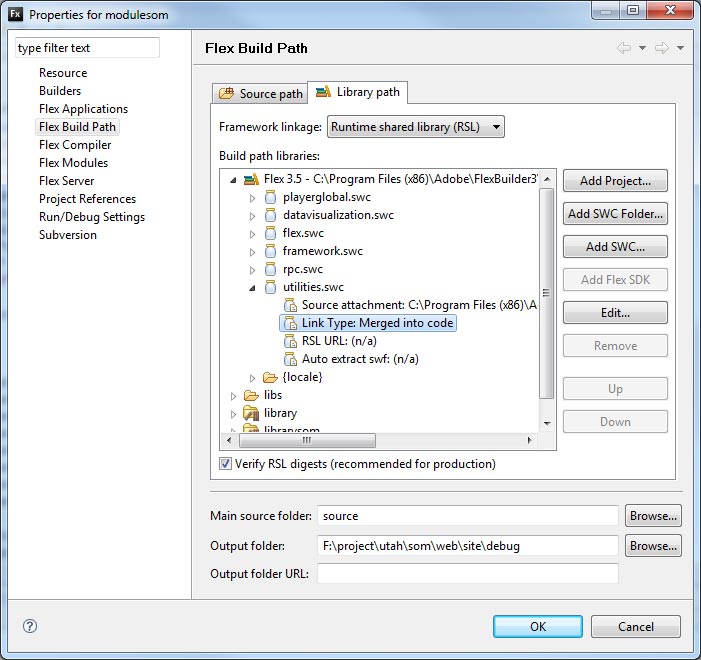Click the Add Project... button
The width and height of the screenshot is (701, 660).
tap(615, 181)
